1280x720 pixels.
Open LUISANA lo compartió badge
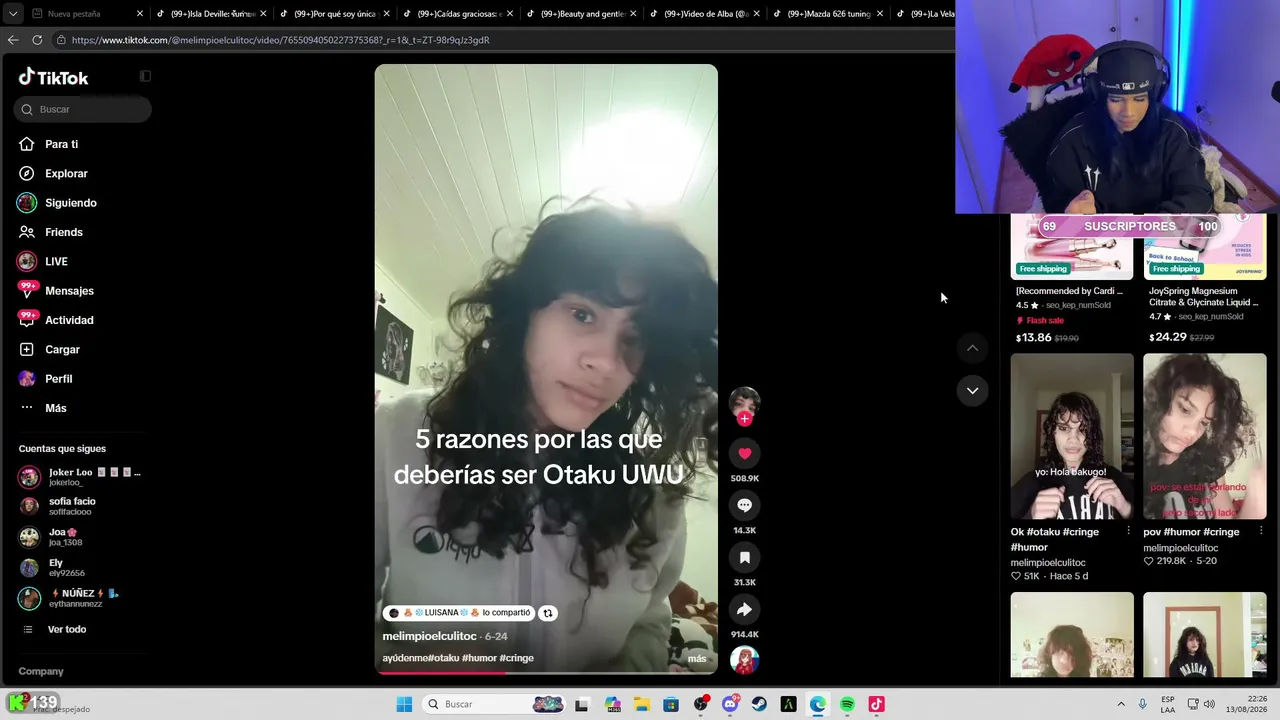coord(460,613)
